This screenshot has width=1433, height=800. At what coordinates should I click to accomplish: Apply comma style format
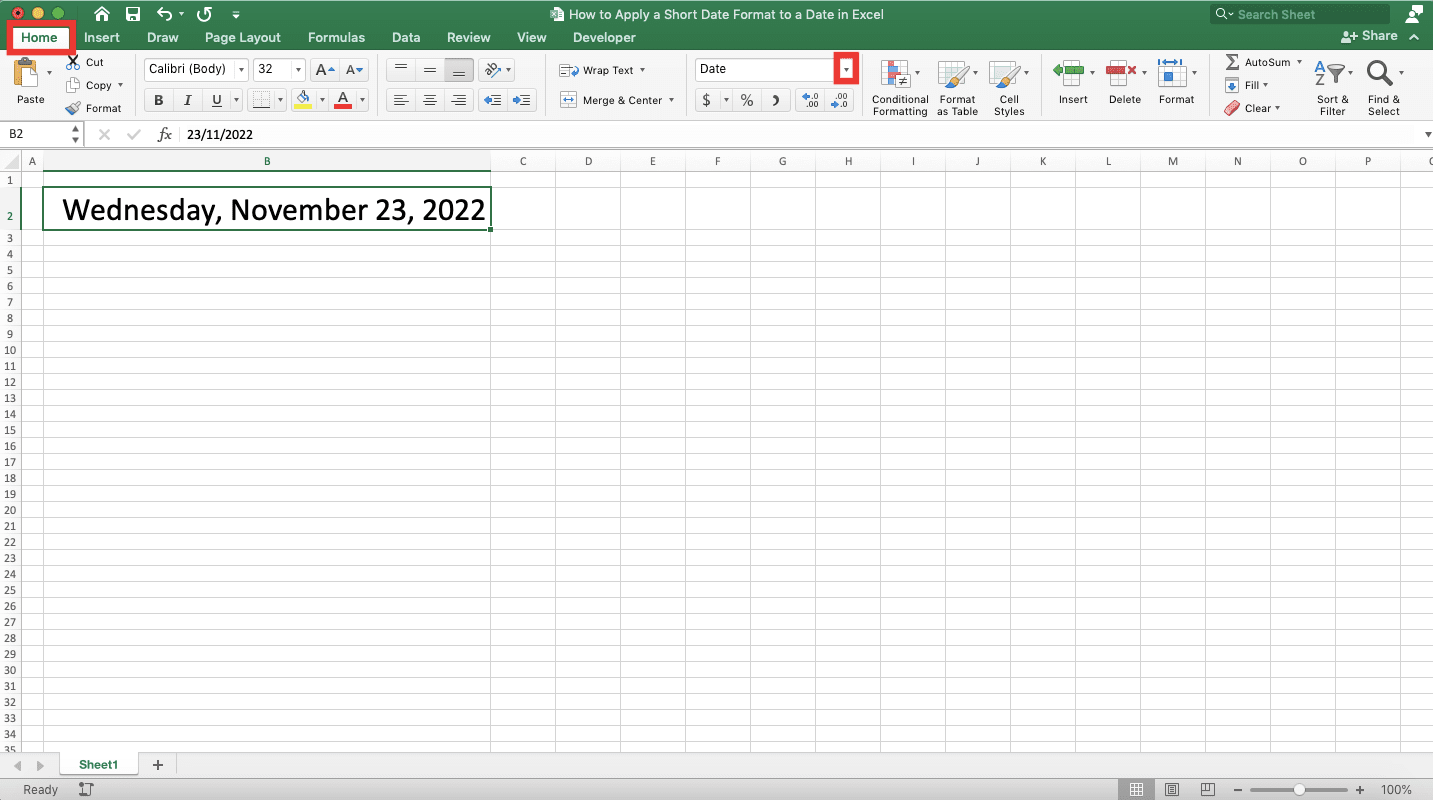[776, 100]
